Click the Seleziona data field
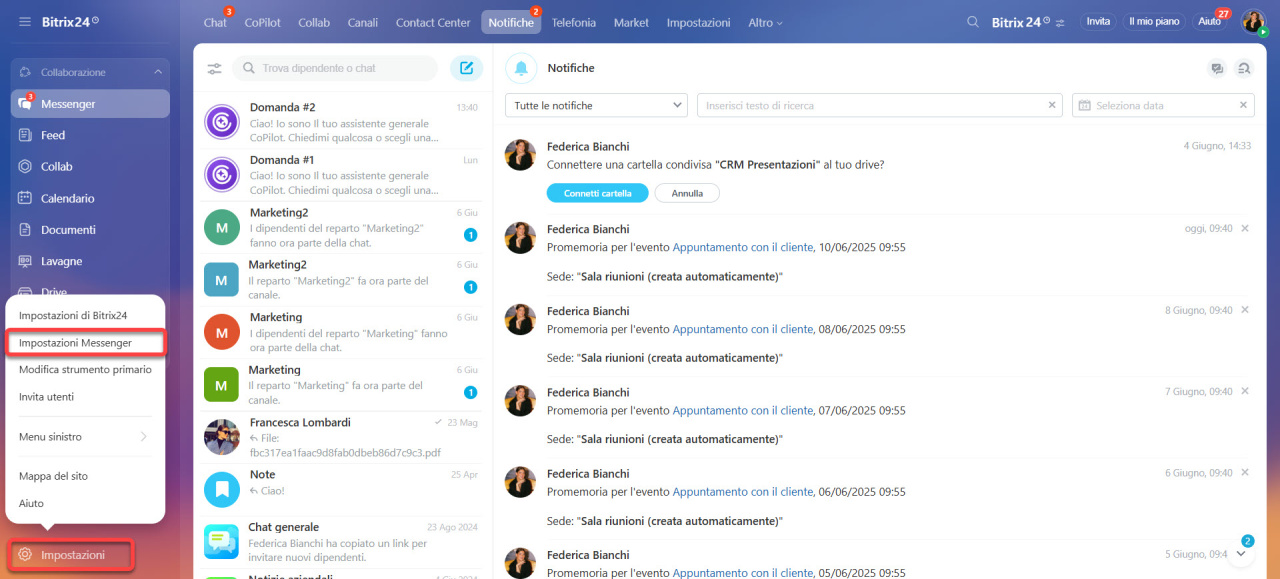 (1163, 105)
